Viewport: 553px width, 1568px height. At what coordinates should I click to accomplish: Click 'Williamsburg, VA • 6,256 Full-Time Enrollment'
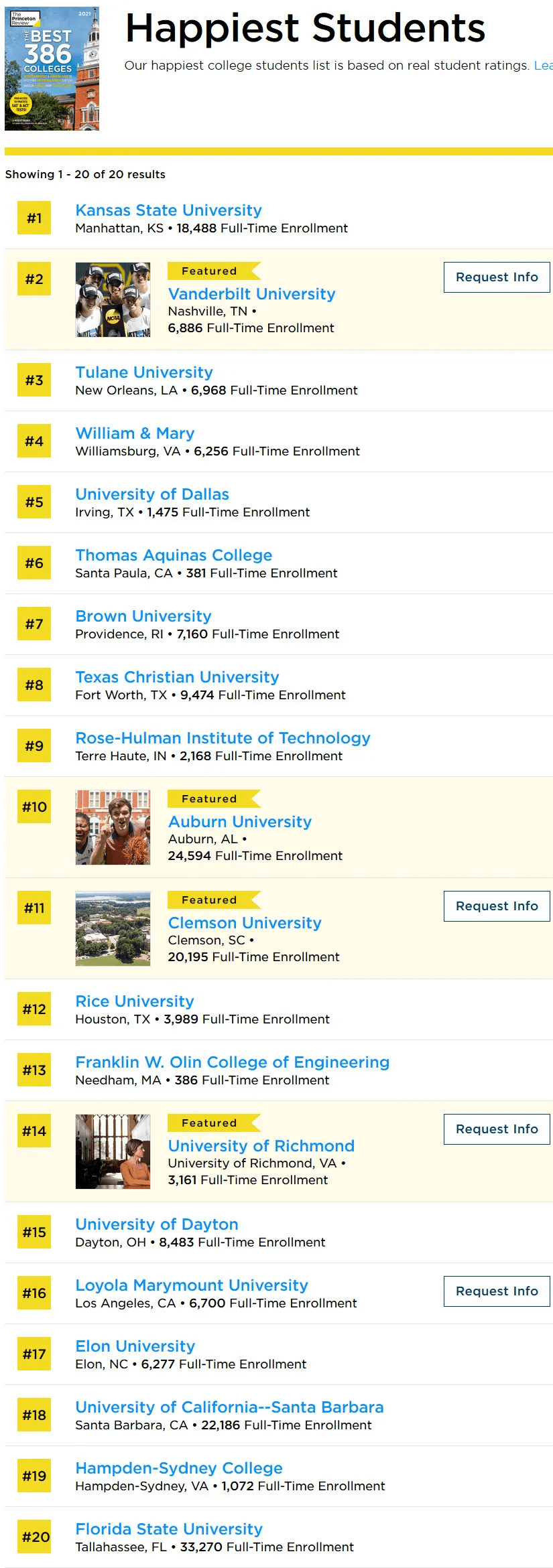tap(217, 451)
